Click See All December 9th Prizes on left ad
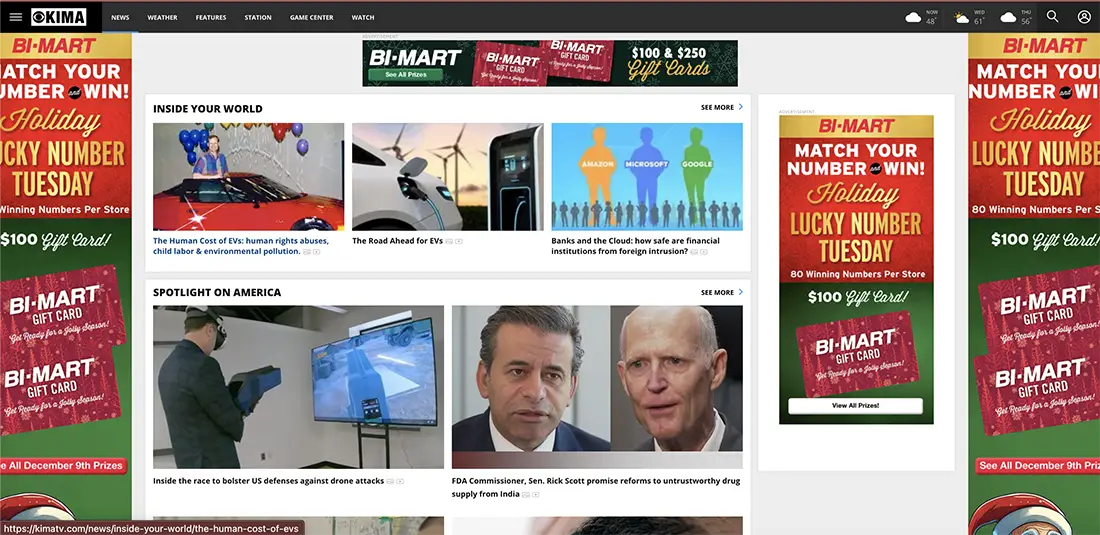The image size is (1100, 535). pos(62,466)
